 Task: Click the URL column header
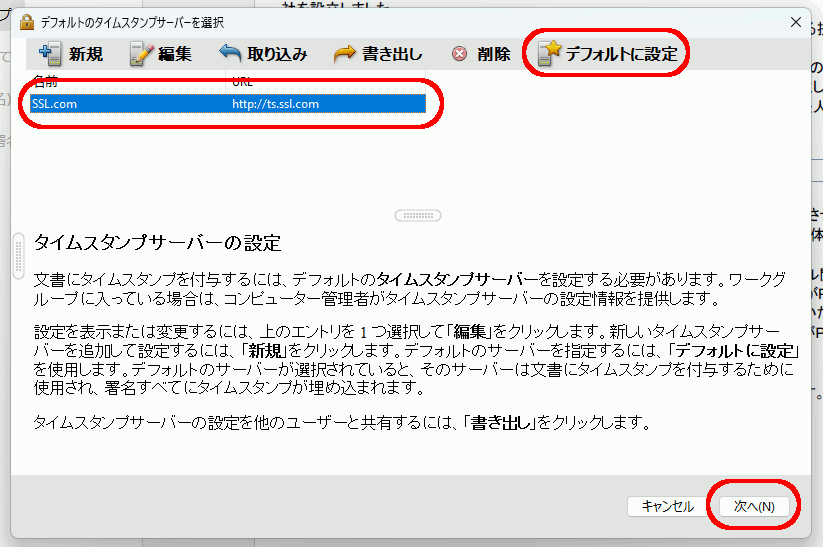325,82
